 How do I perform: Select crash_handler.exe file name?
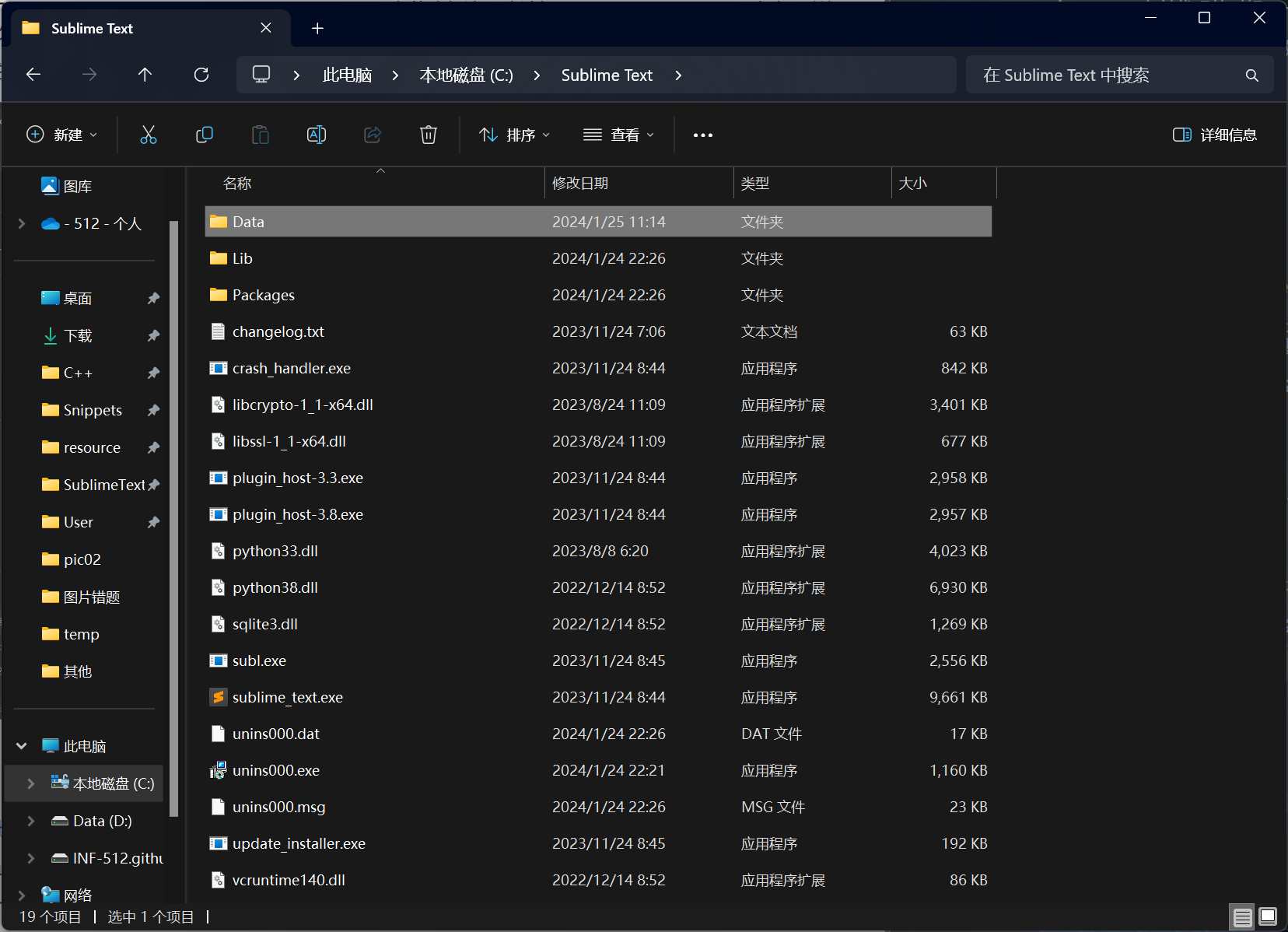click(292, 368)
